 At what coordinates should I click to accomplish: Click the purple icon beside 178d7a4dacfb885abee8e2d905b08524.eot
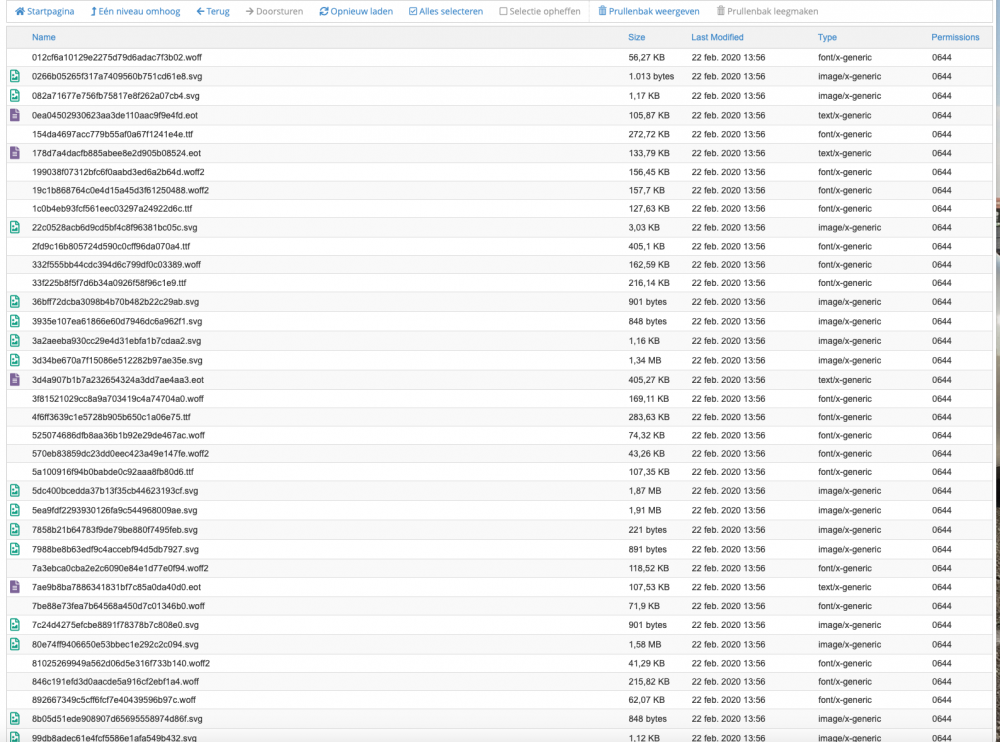click(14, 152)
